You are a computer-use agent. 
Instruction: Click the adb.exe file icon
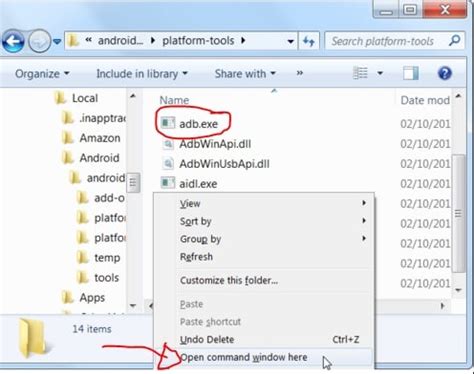tap(168, 123)
